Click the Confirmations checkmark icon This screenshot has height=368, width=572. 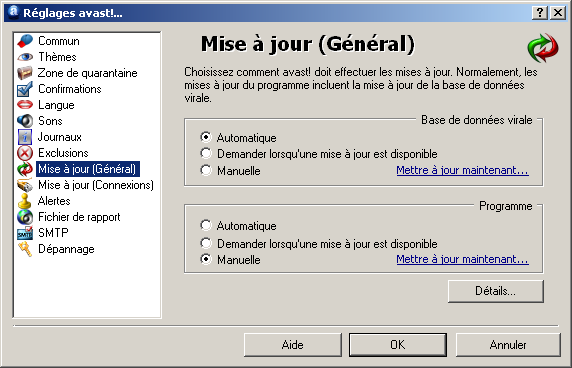(x=25, y=89)
